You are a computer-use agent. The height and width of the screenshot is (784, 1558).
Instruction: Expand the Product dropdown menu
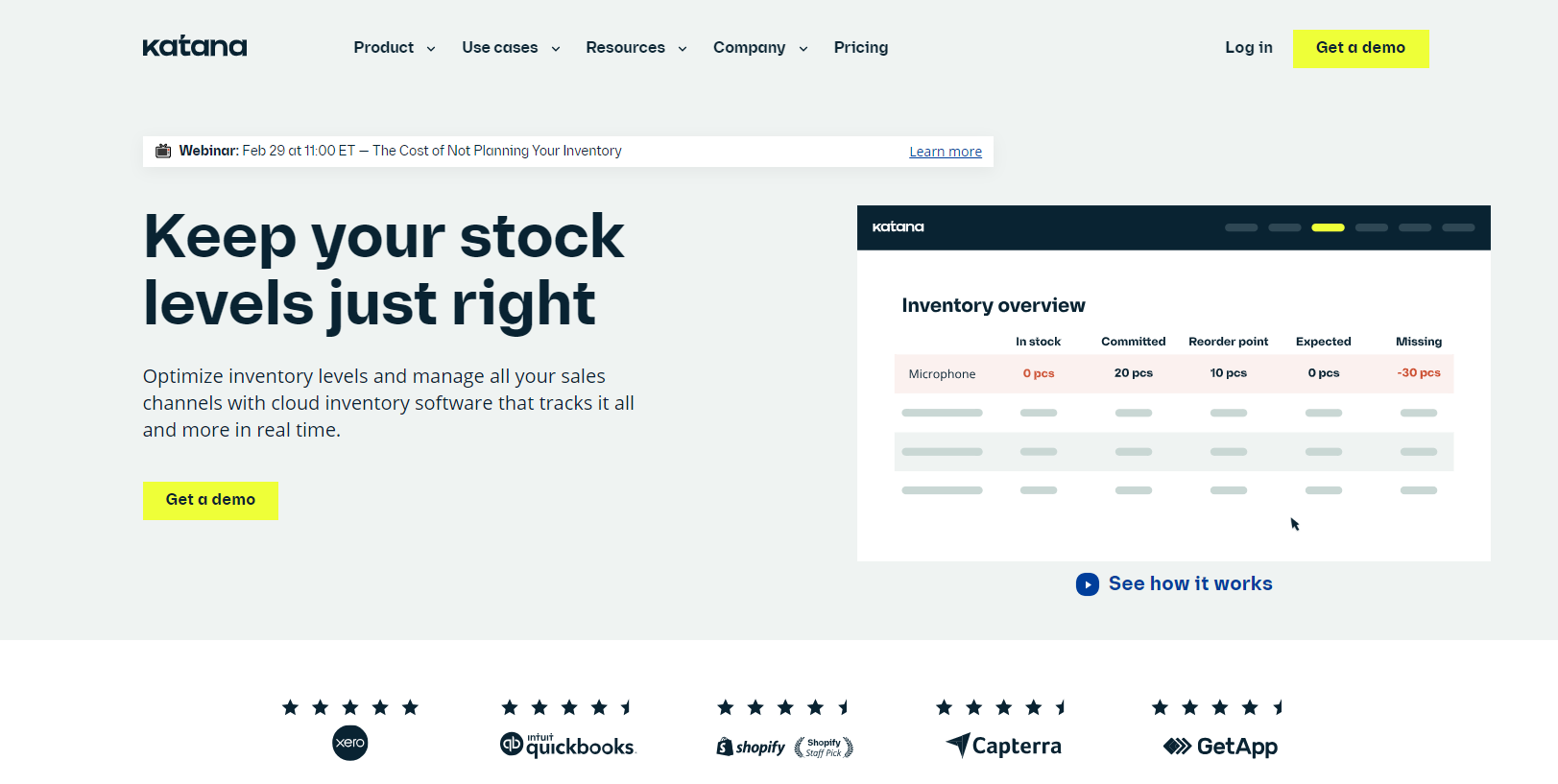(394, 48)
